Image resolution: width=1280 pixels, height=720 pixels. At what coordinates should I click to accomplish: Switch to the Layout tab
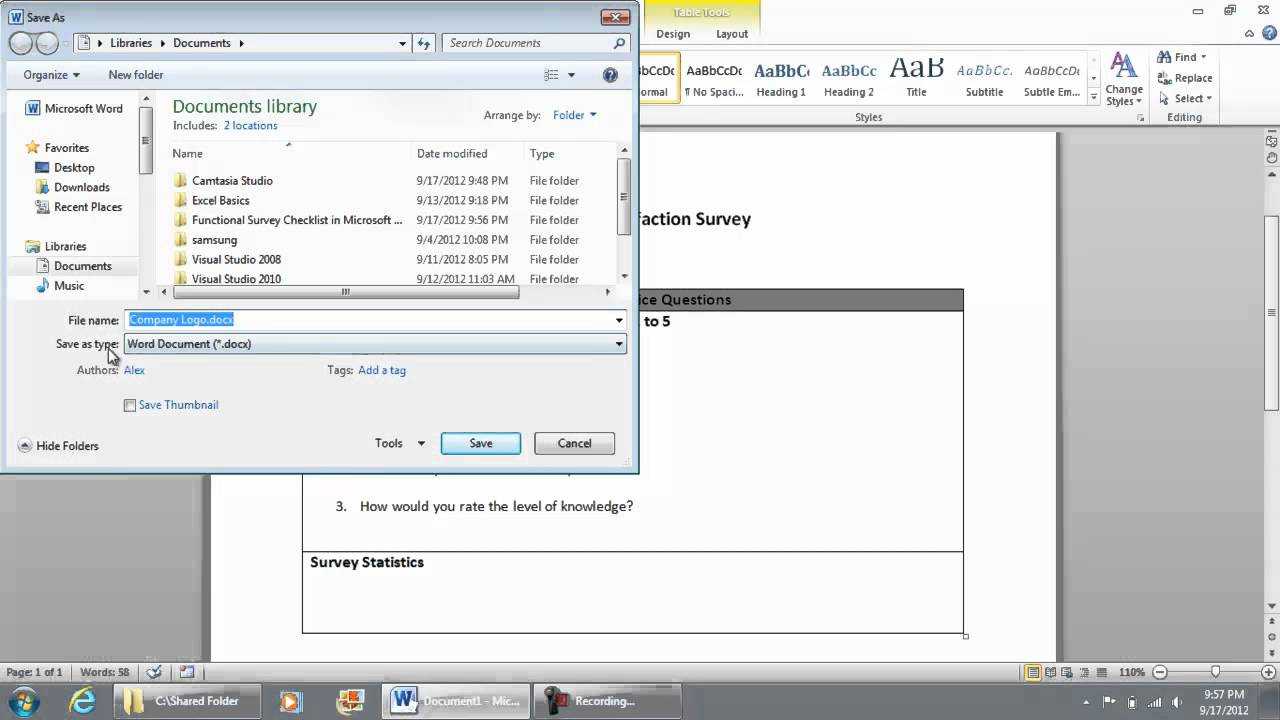pyautogui.click(x=731, y=33)
